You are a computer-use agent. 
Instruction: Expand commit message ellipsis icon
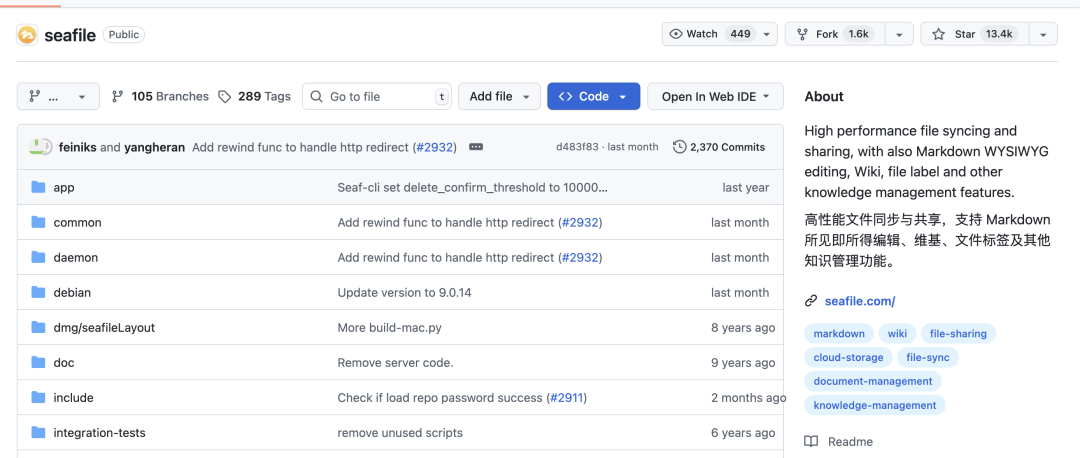coord(476,147)
